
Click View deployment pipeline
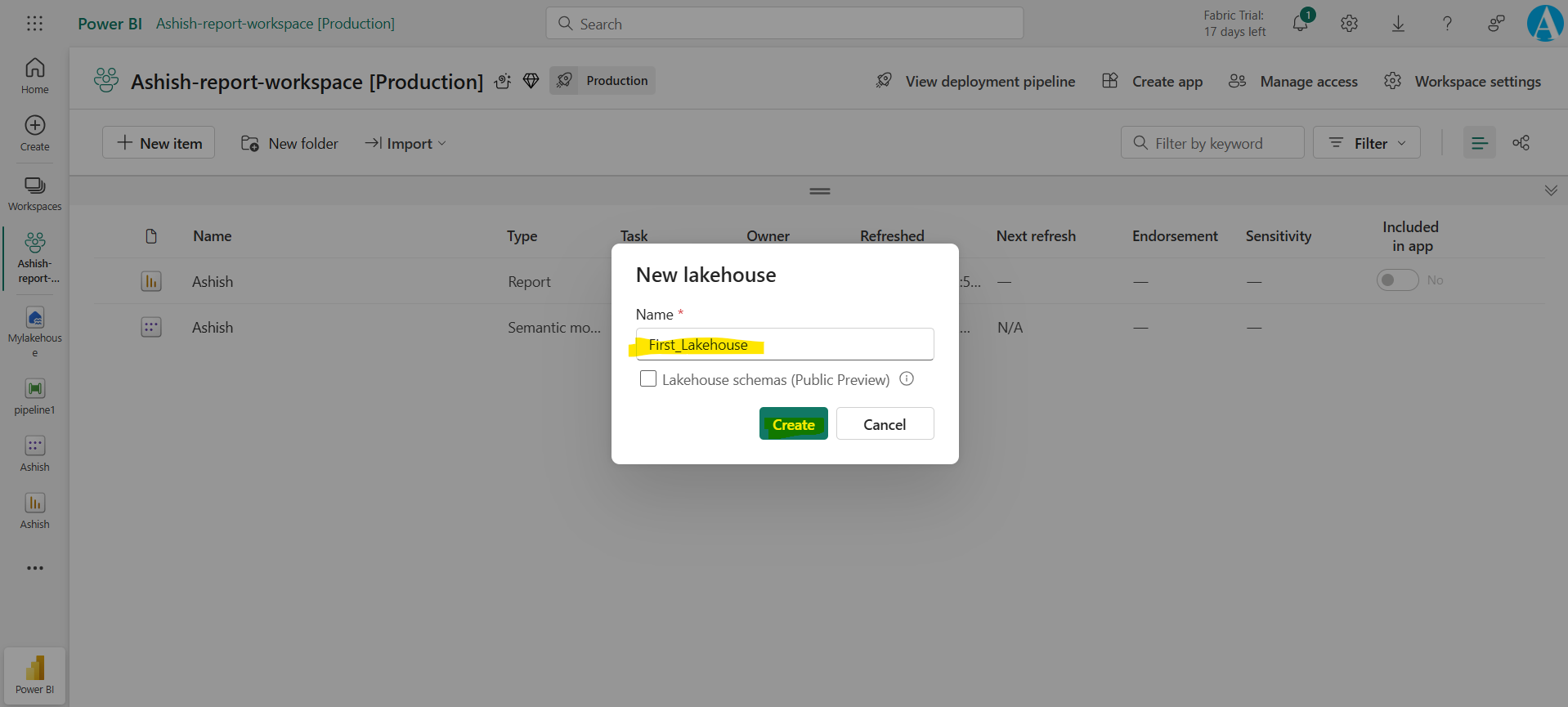[975, 81]
